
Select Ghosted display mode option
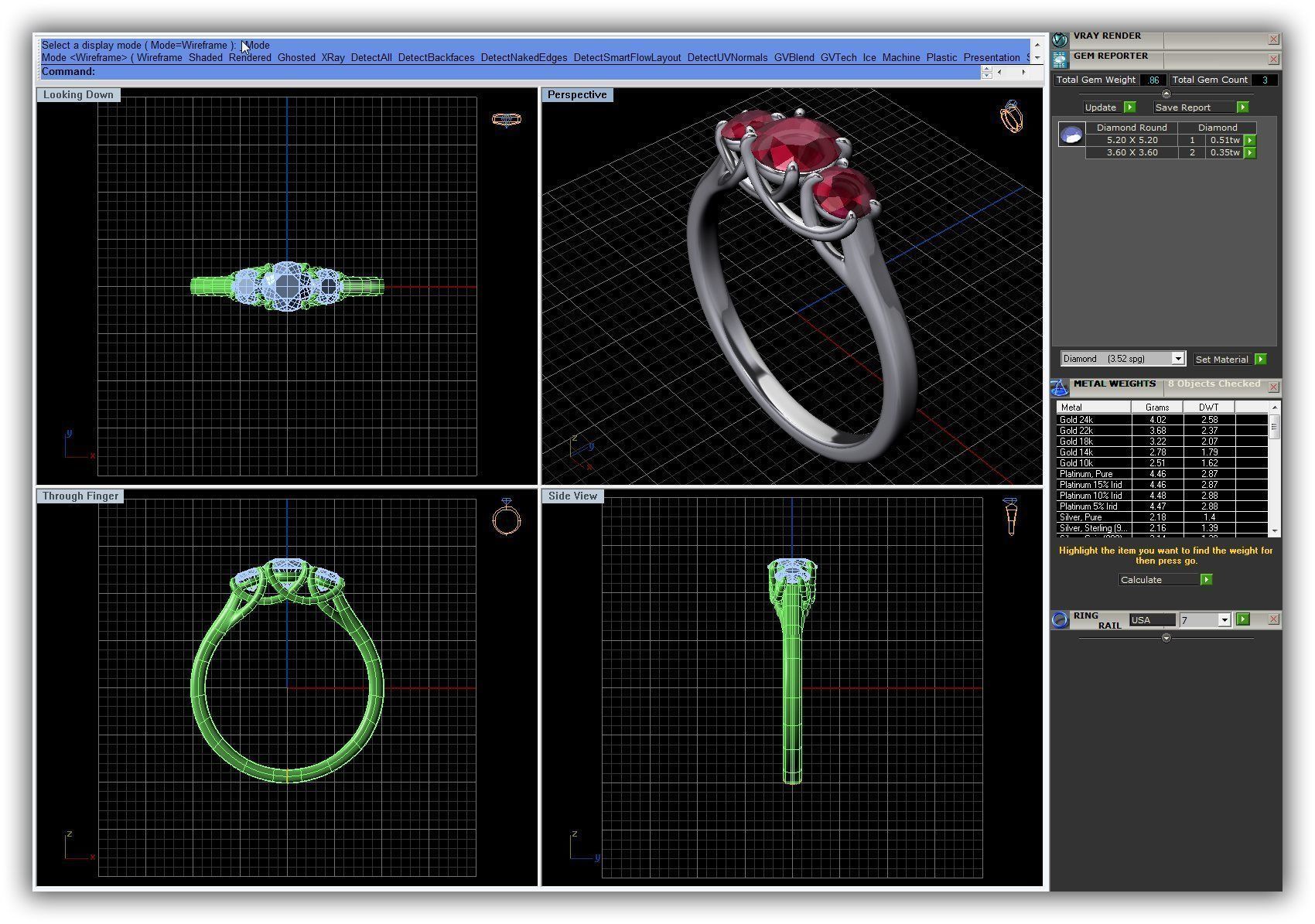(x=296, y=57)
